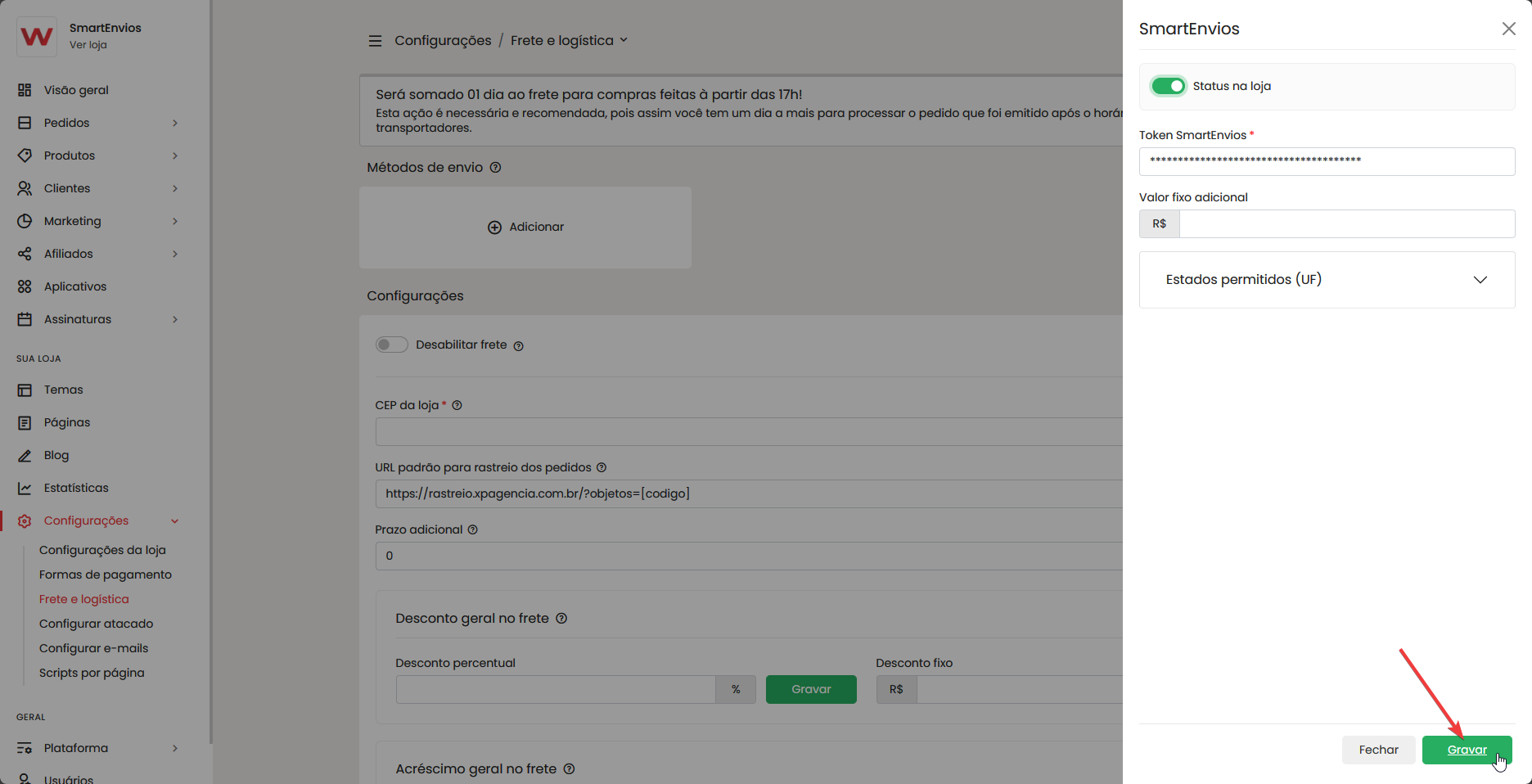Screen dimensions: 1532x784
Task: Click the Configurações breadcrumb link
Action: (443, 41)
